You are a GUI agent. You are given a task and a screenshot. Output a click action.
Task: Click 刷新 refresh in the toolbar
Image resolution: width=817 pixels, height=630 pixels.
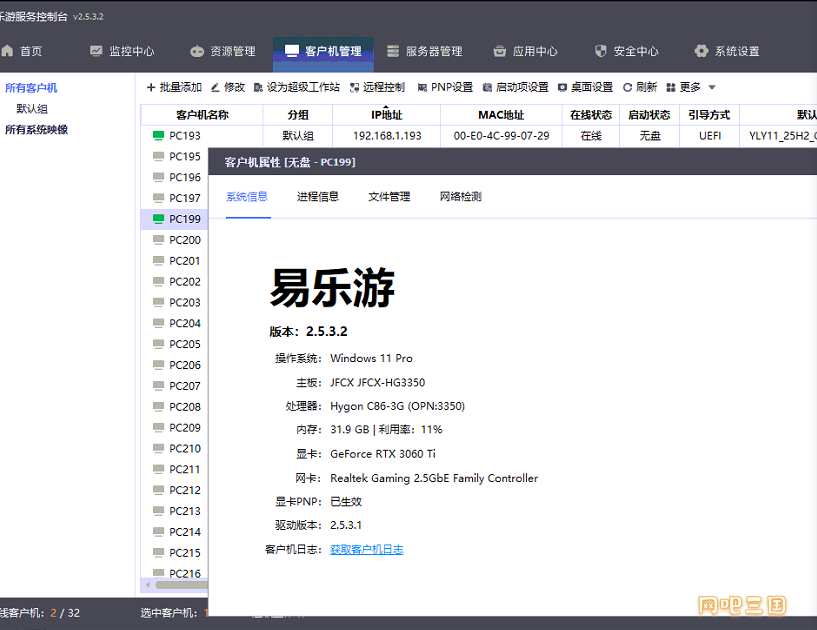640,87
